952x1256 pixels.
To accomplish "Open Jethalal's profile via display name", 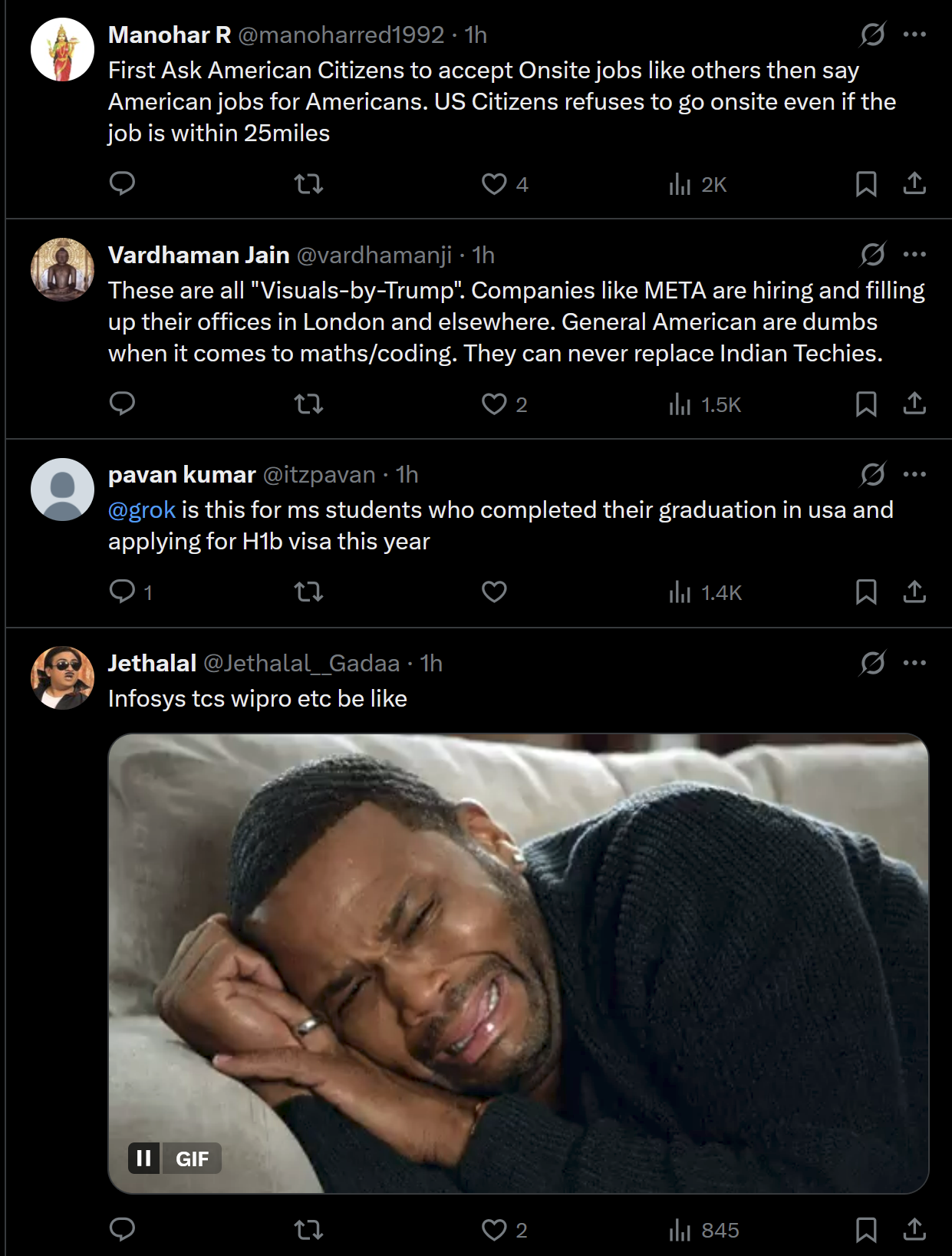I will pyautogui.click(x=152, y=663).
